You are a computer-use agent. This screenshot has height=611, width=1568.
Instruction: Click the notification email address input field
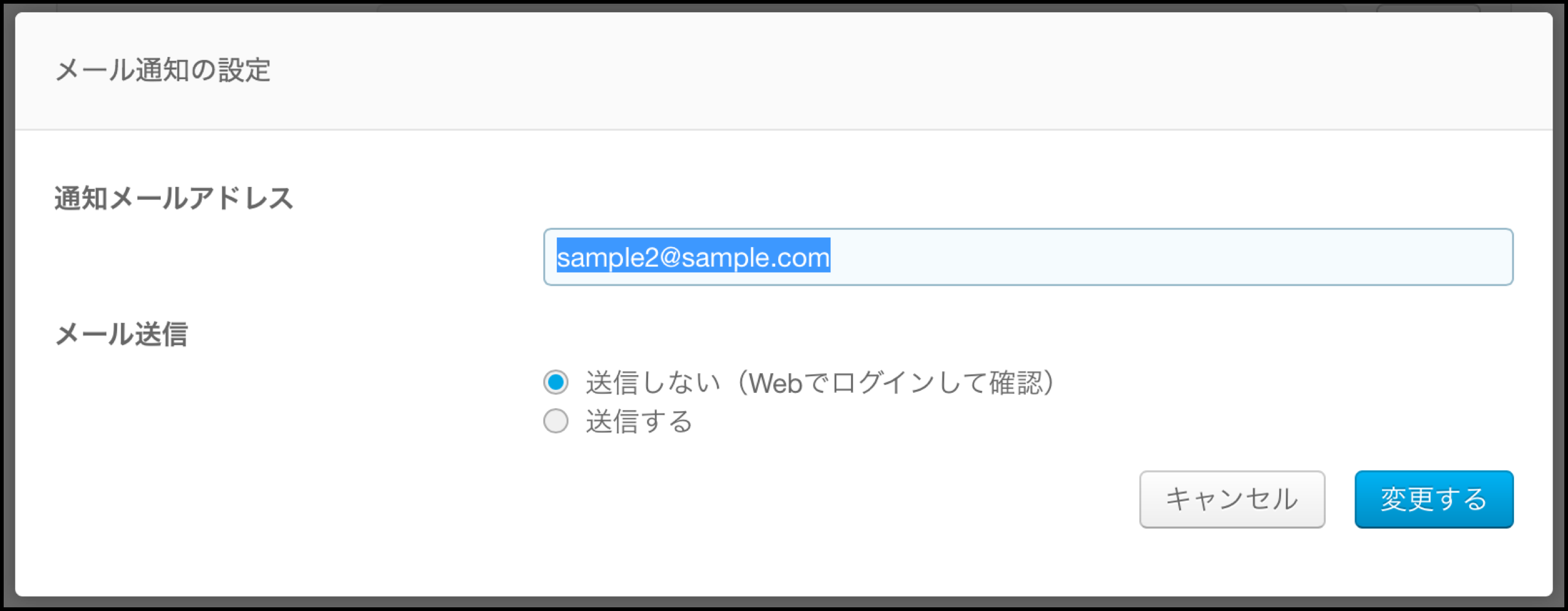pyautogui.click(x=1028, y=257)
